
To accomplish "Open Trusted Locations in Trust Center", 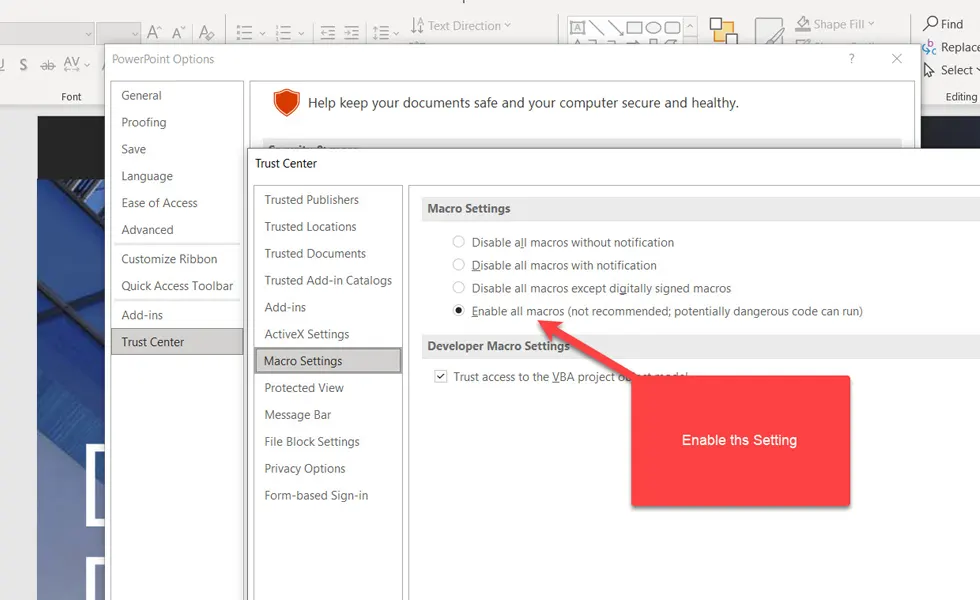I will coord(328,227).
